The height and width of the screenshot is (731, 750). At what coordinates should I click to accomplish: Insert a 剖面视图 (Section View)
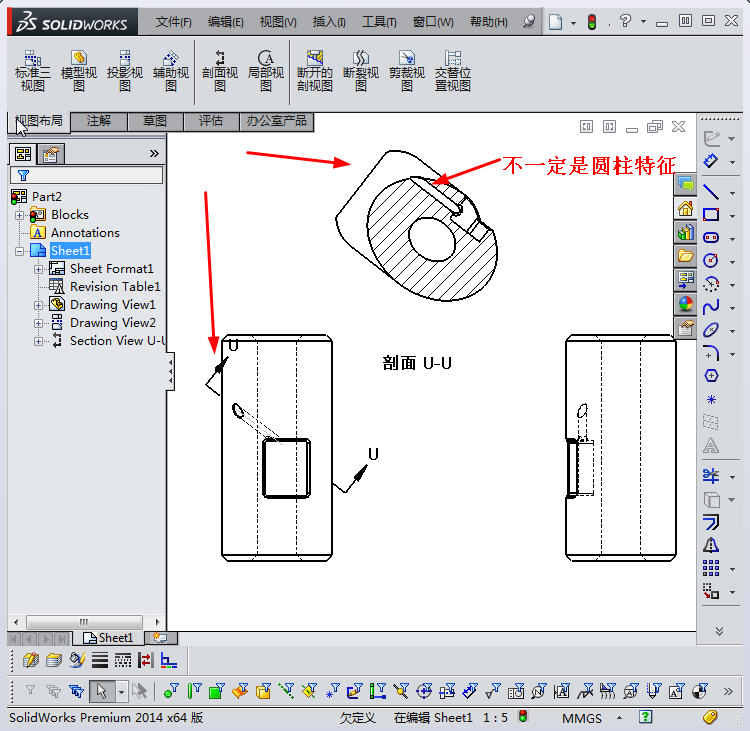click(x=220, y=71)
